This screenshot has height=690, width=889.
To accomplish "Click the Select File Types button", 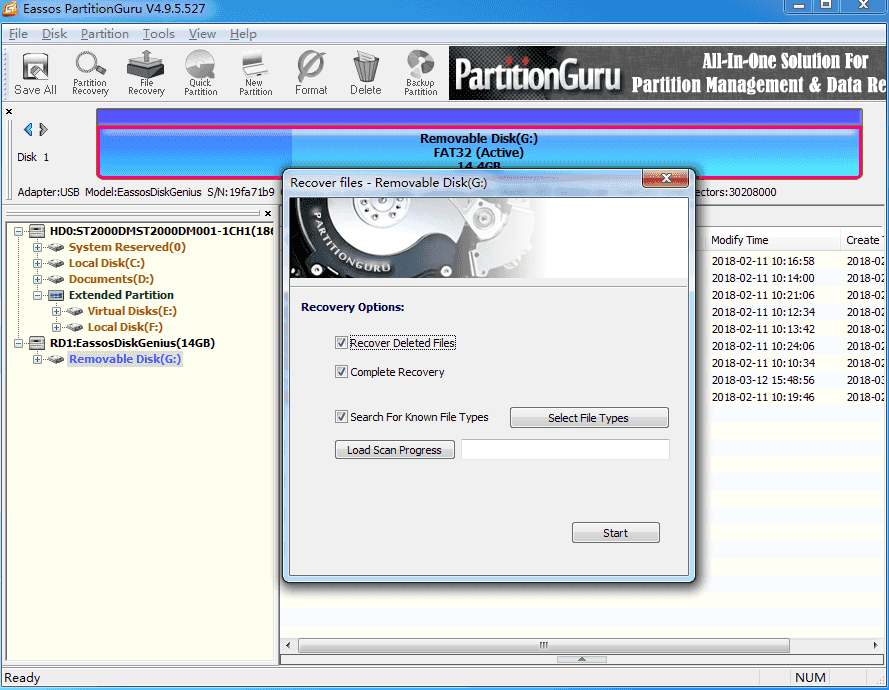I will click(x=589, y=418).
